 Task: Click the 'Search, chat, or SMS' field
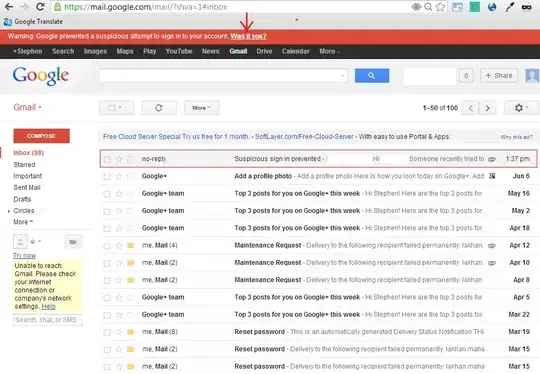click(48, 320)
